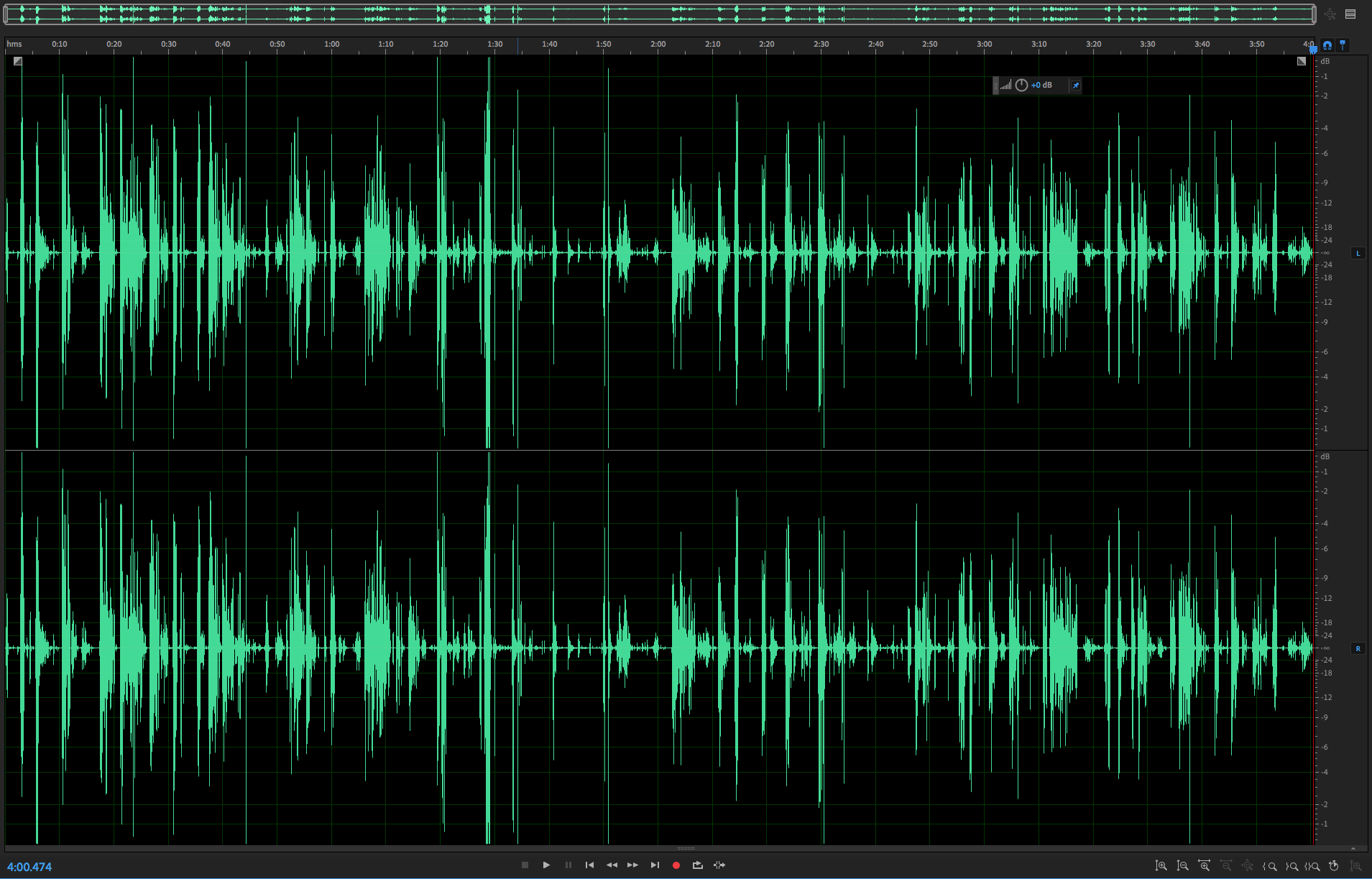1372x879 pixels.
Task: Move playhead to previous marker
Action: [x=589, y=865]
